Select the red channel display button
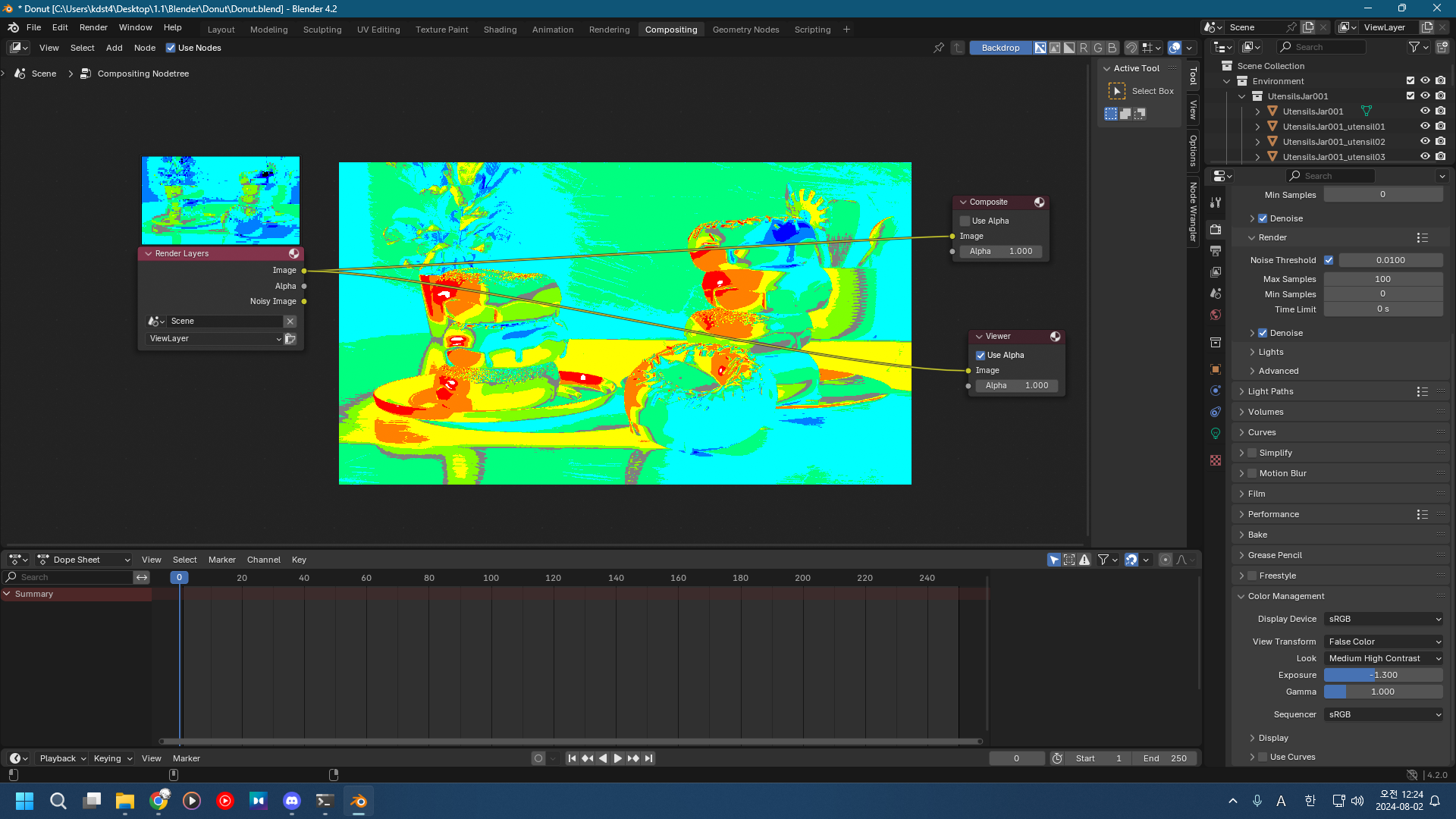The image size is (1456, 819). (1084, 48)
